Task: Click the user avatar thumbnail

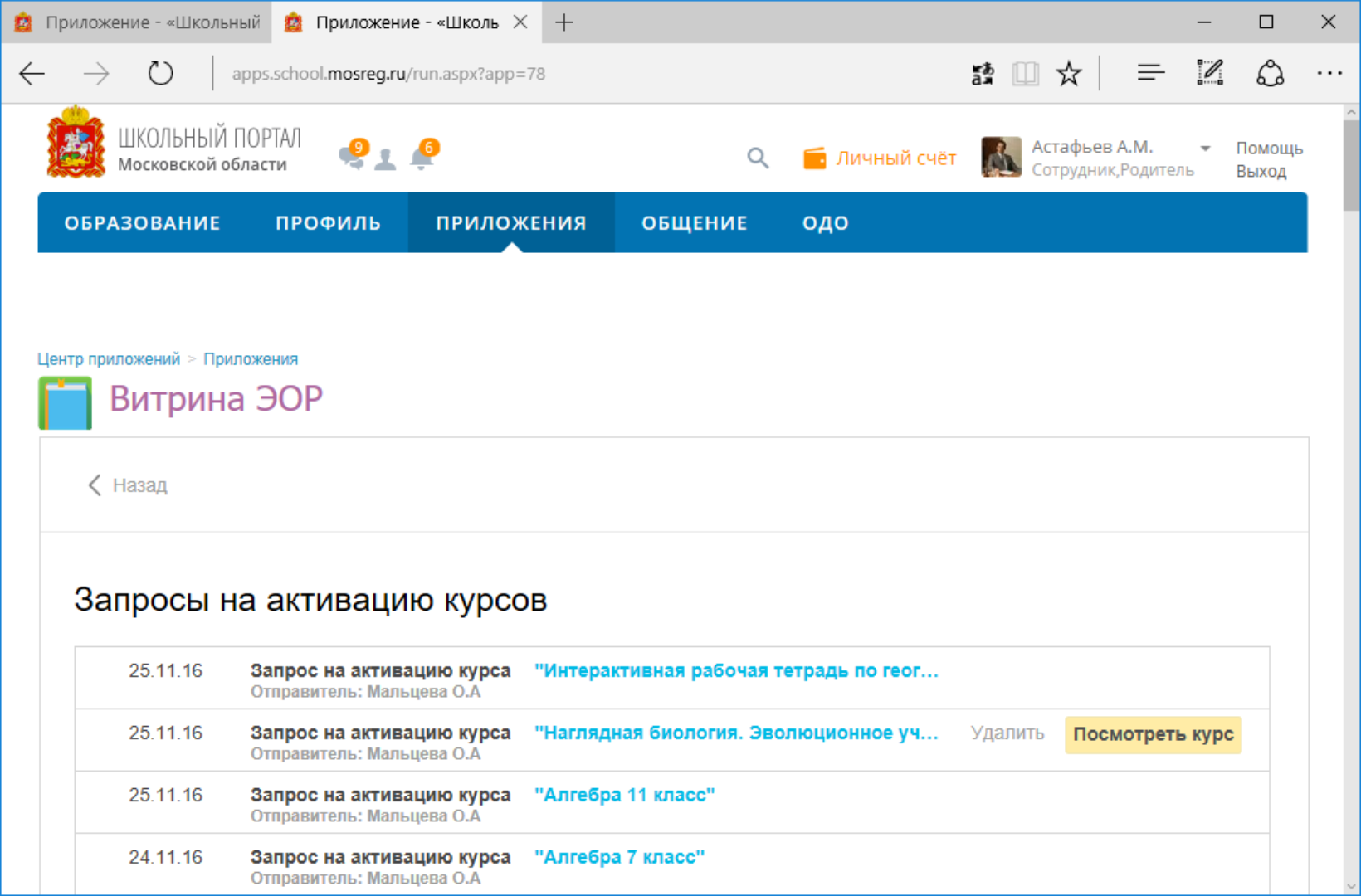Action: [1002, 157]
